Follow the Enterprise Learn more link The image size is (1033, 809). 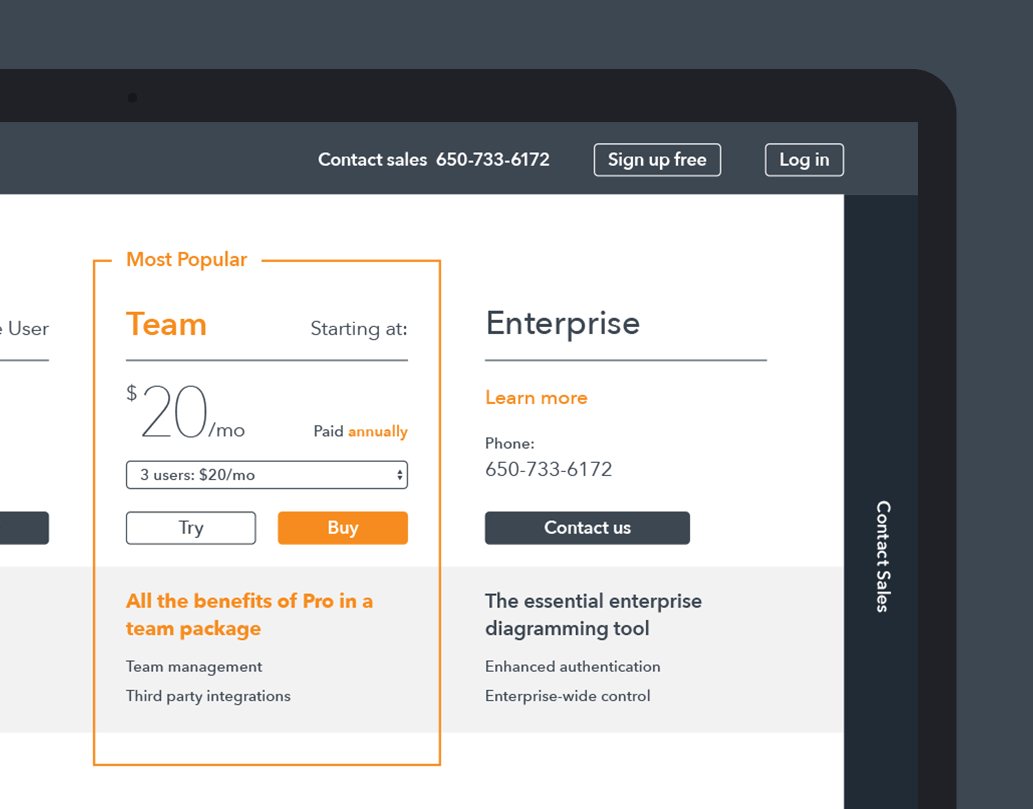coord(536,398)
